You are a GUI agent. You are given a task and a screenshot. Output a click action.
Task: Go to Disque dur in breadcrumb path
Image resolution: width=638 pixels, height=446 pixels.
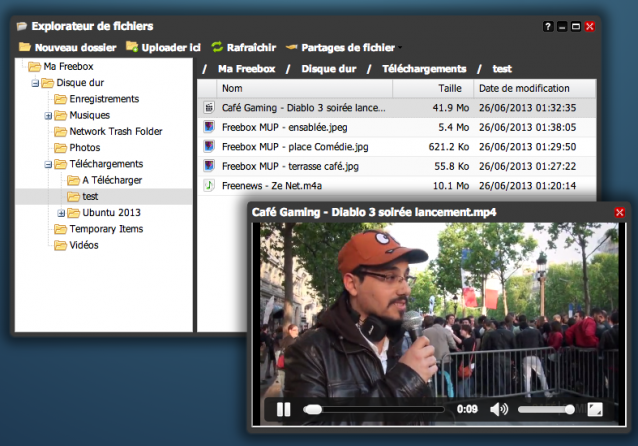tap(329, 69)
